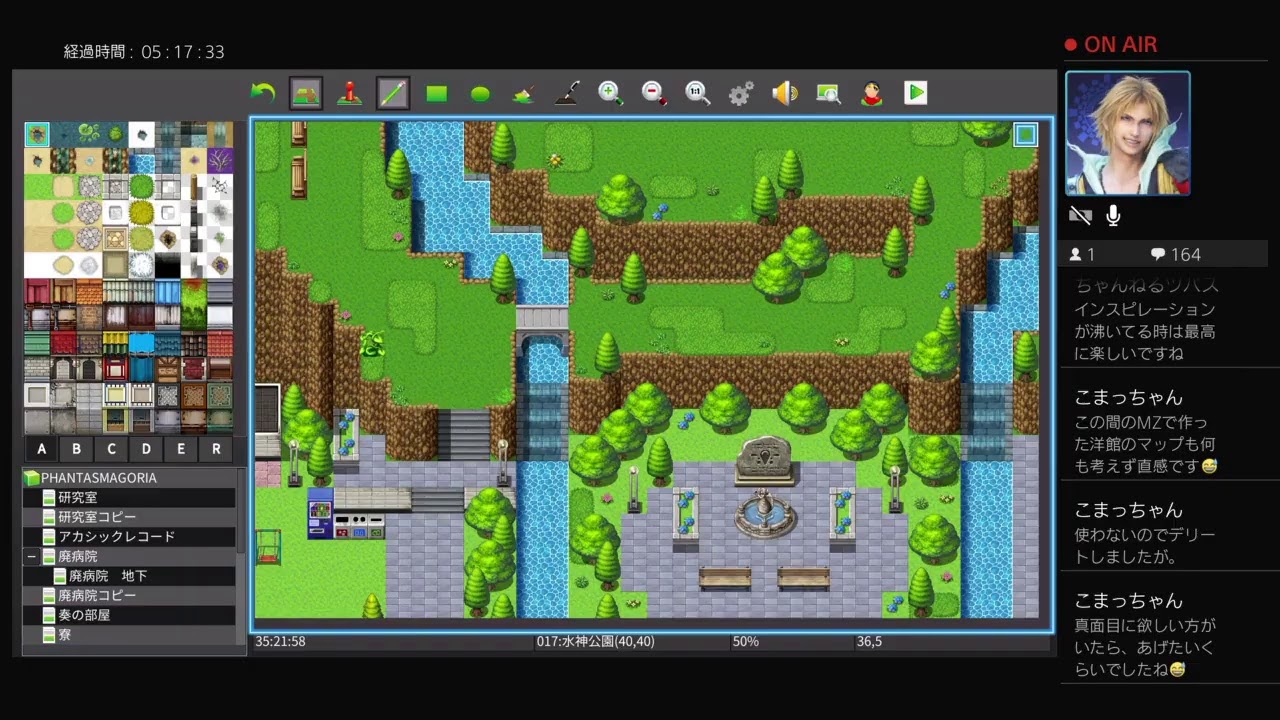Select the Flood Fill bucket tool
This screenshot has width=1280, height=720.
coord(524,93)
